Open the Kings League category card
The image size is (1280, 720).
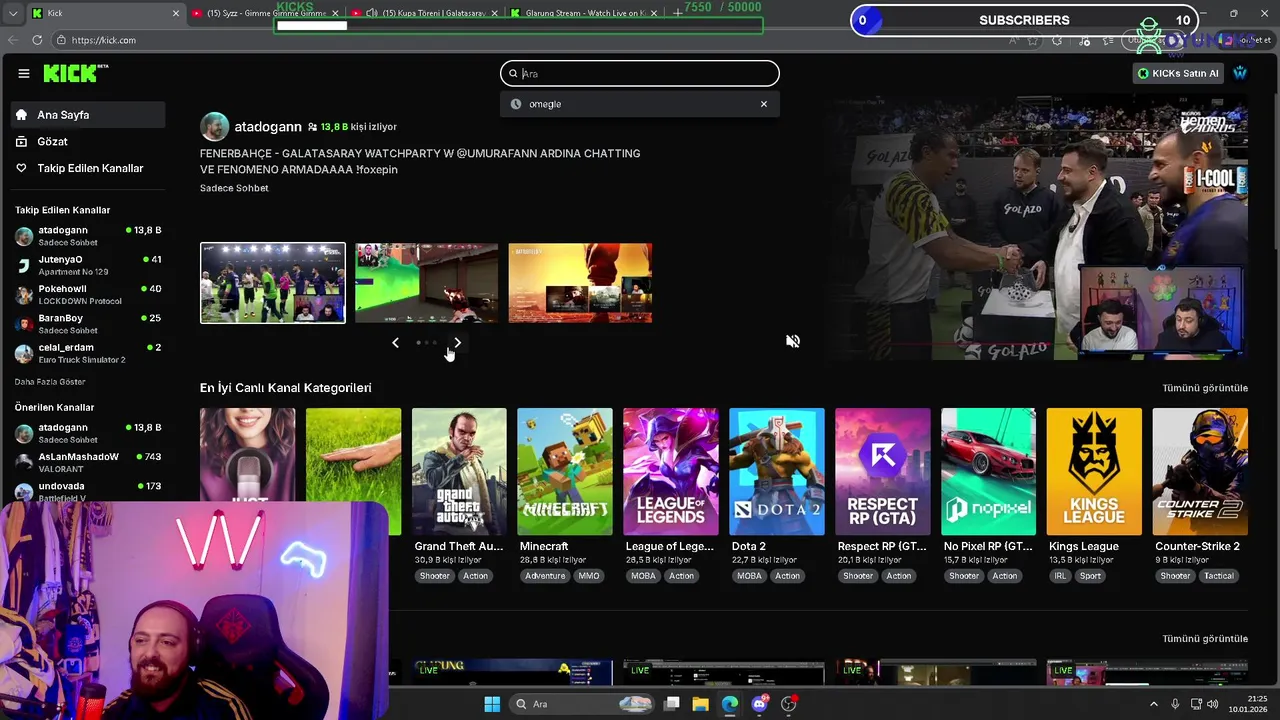1094,471
